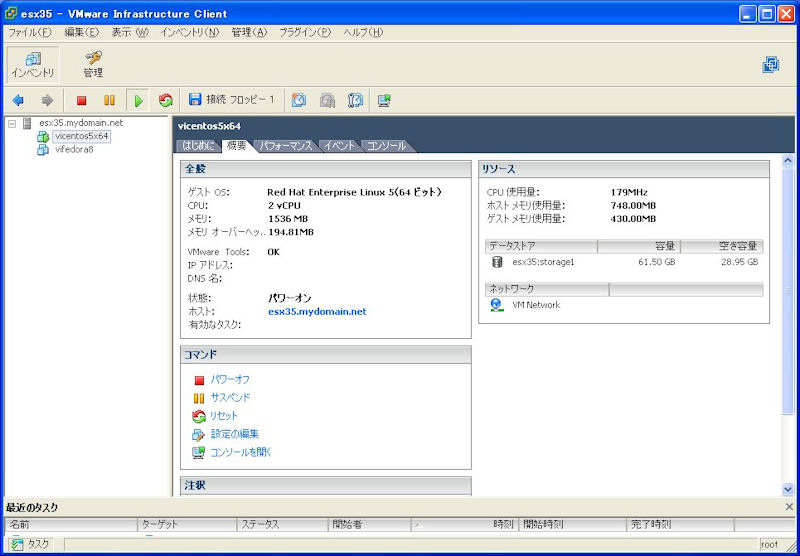
Task: Open the 管理 administration view button
Action: tap(93, 65)
